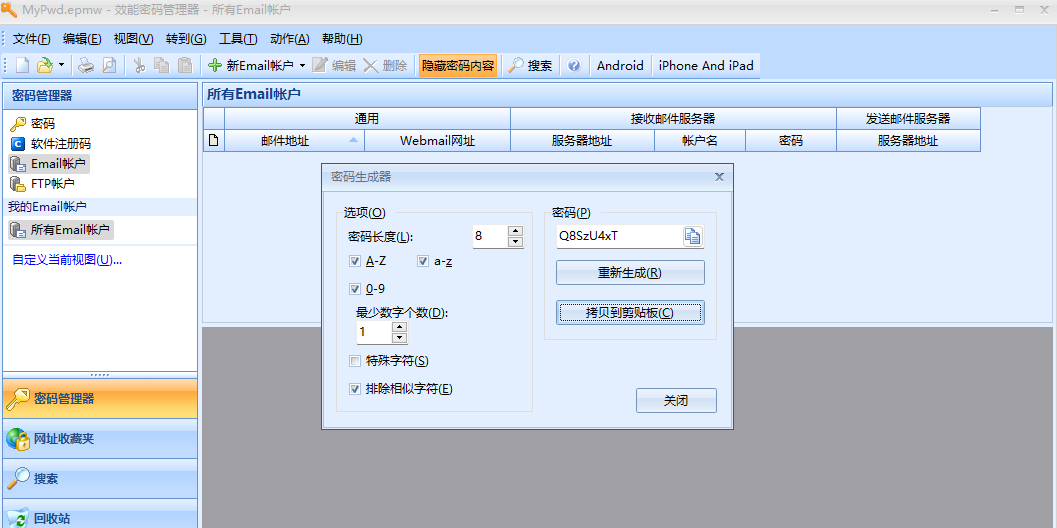Click the Copy toolbar icon
The height and width of the screenshot is (528, 1057).
point(161,65)
